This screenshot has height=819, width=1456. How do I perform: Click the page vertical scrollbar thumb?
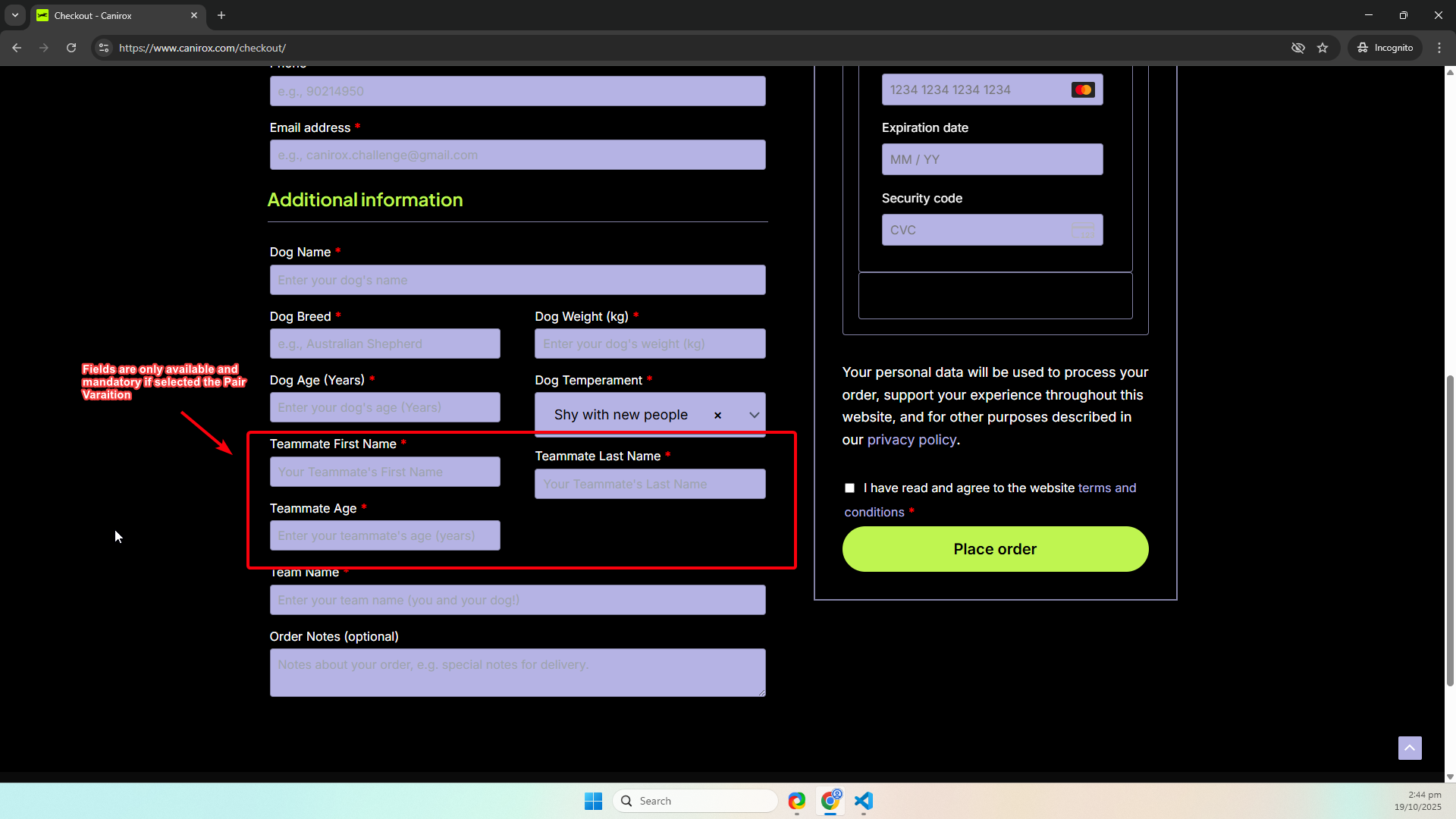tap(1450, 531)
